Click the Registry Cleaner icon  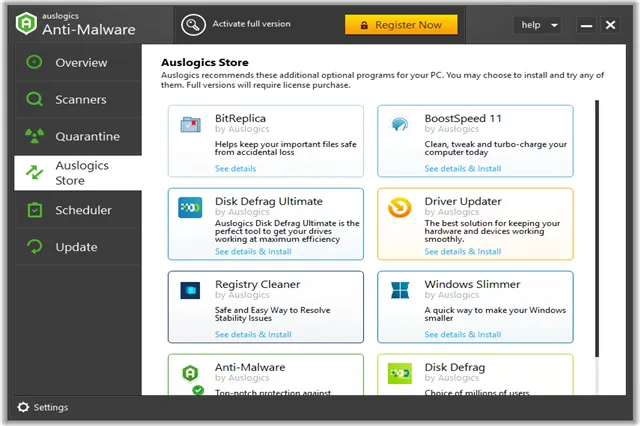pos(190,291)
